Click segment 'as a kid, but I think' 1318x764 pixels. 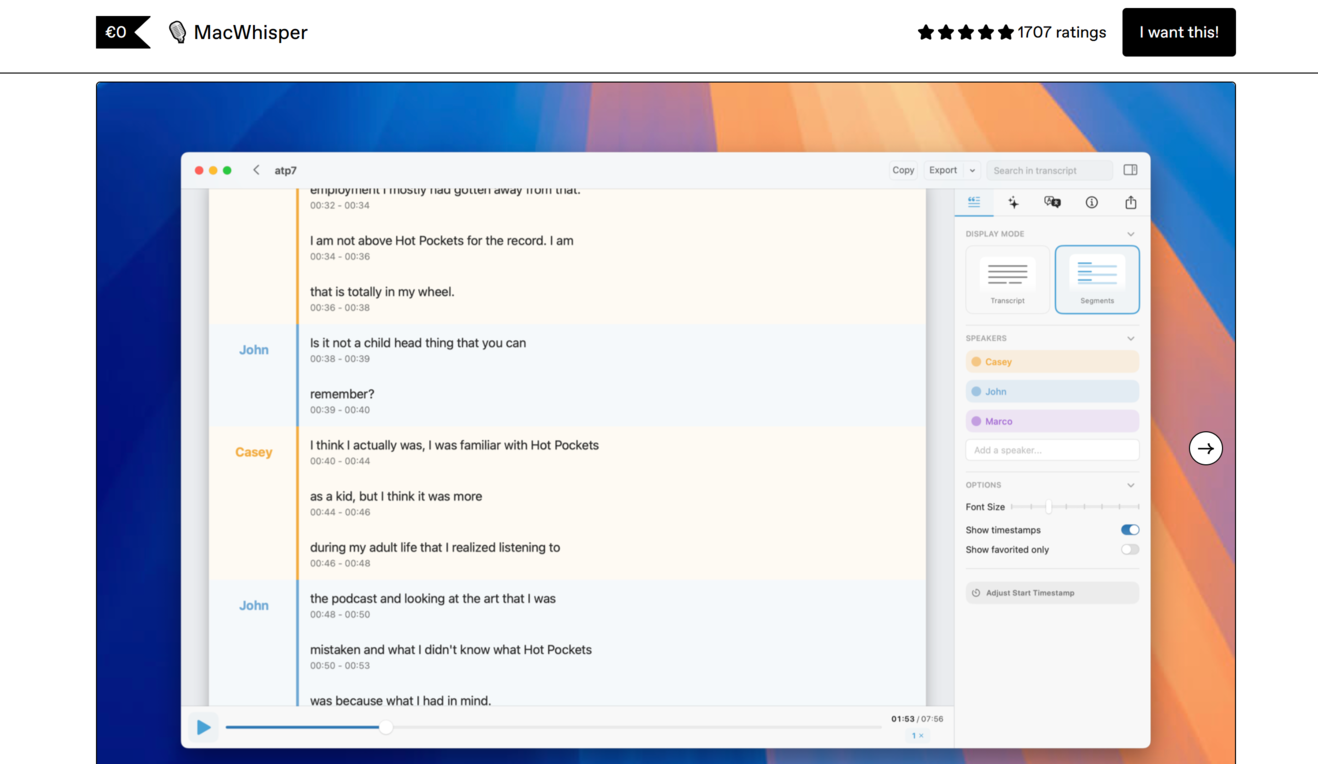(x=395, y=496)
